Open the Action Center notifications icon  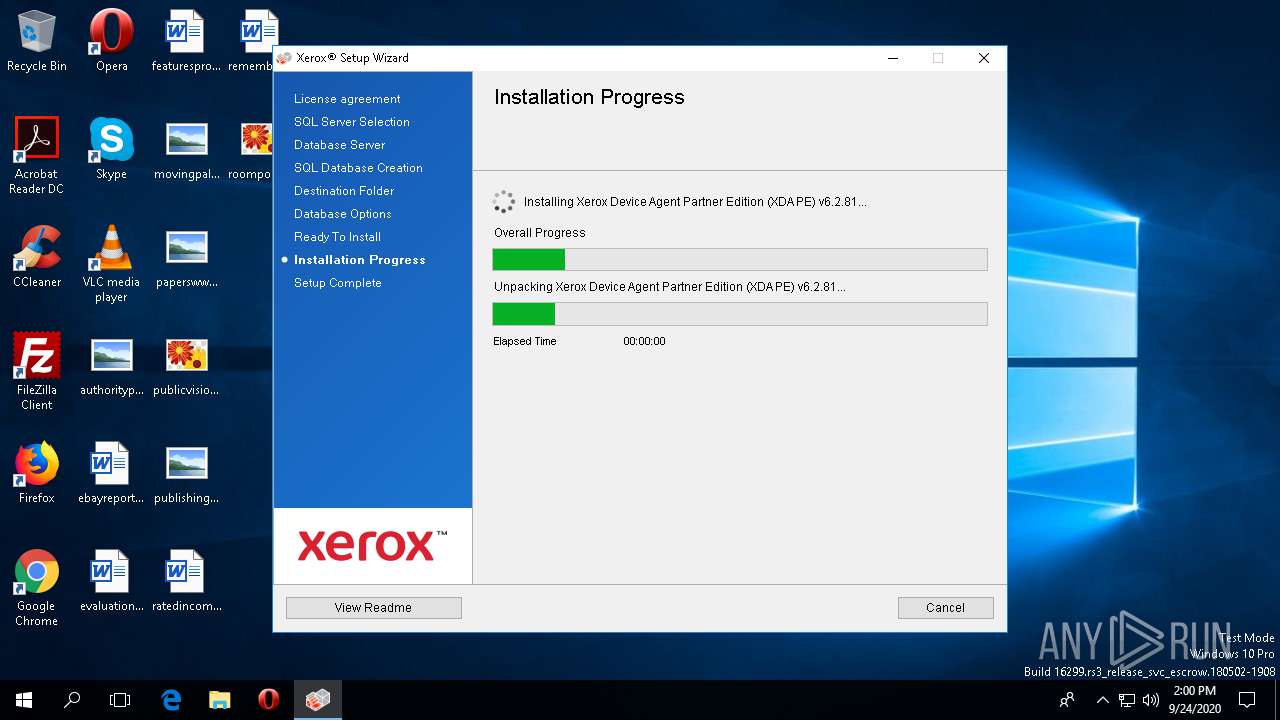tap(1247, 700)
